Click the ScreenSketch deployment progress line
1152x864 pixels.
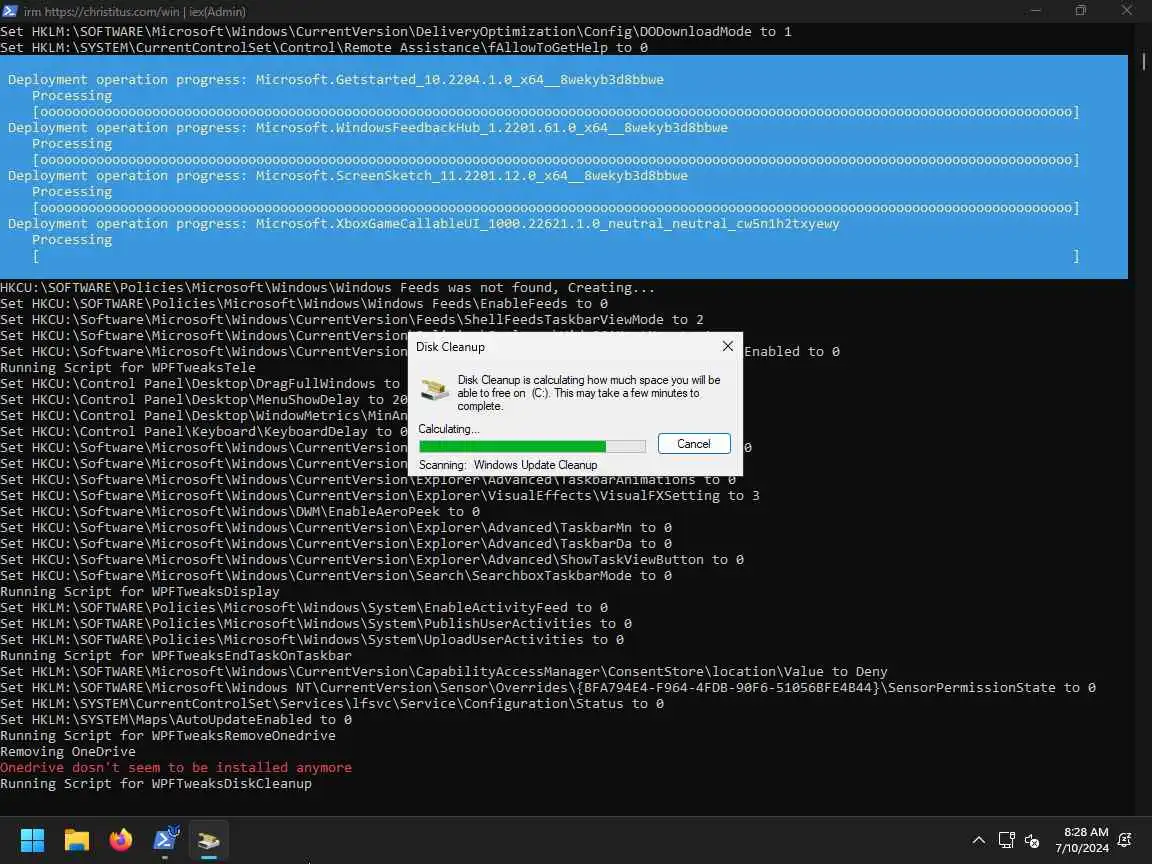pos(348,176)
